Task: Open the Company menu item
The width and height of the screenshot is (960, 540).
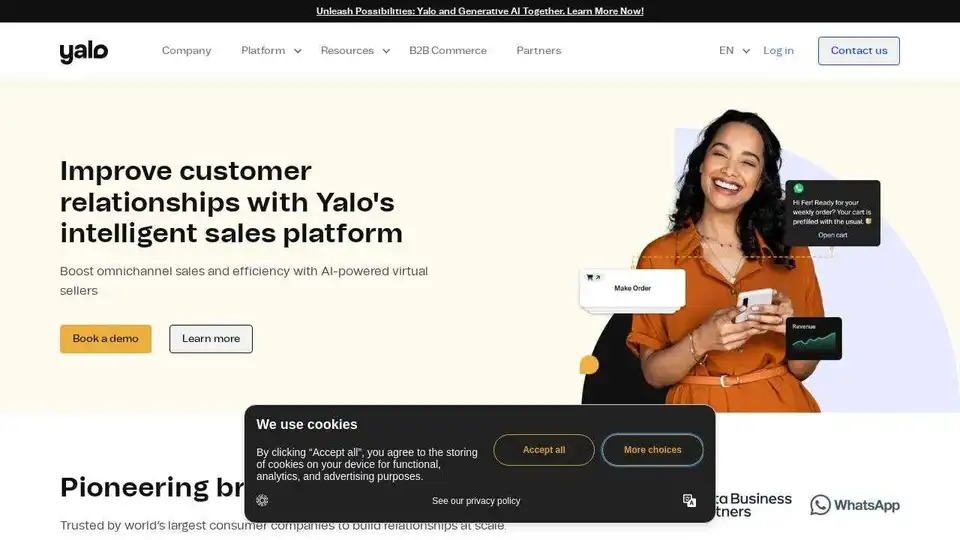Action: point(186,50)
